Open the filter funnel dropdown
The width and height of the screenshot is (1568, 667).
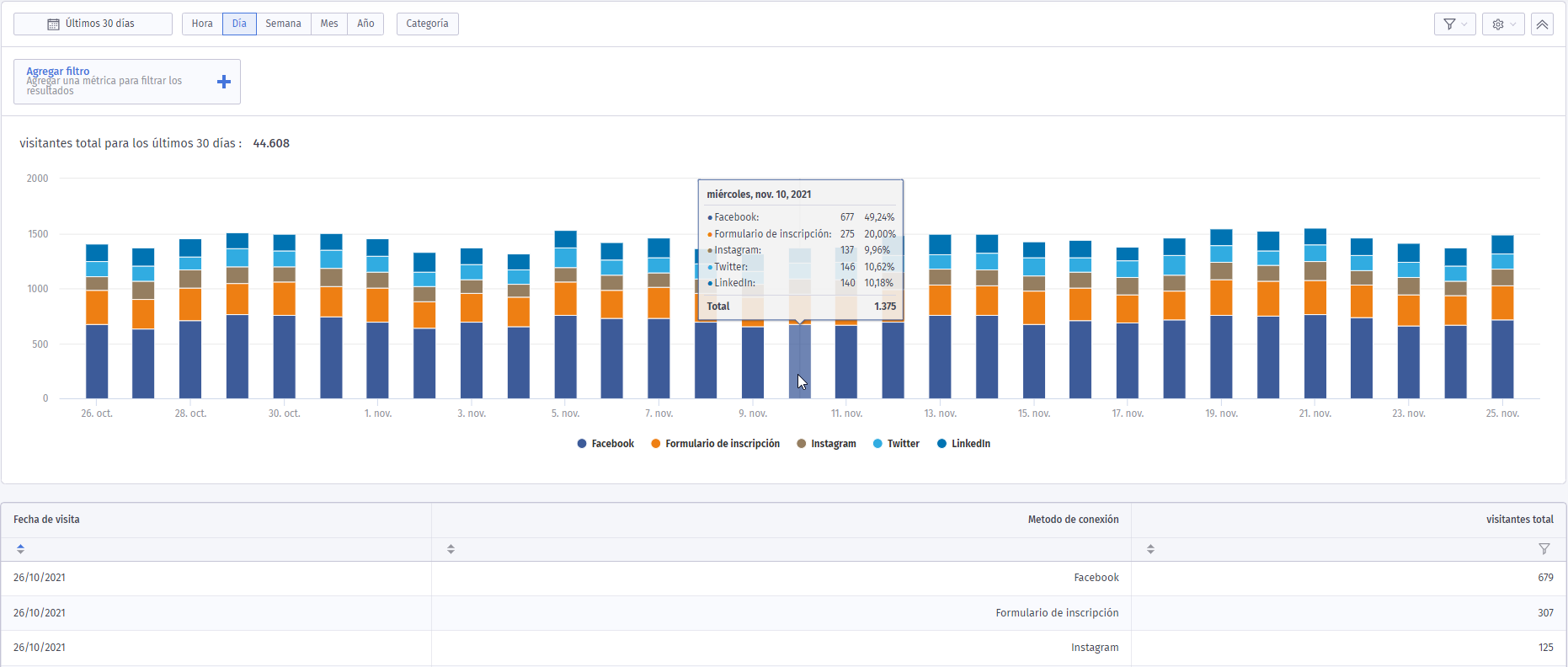point(1454,24)
